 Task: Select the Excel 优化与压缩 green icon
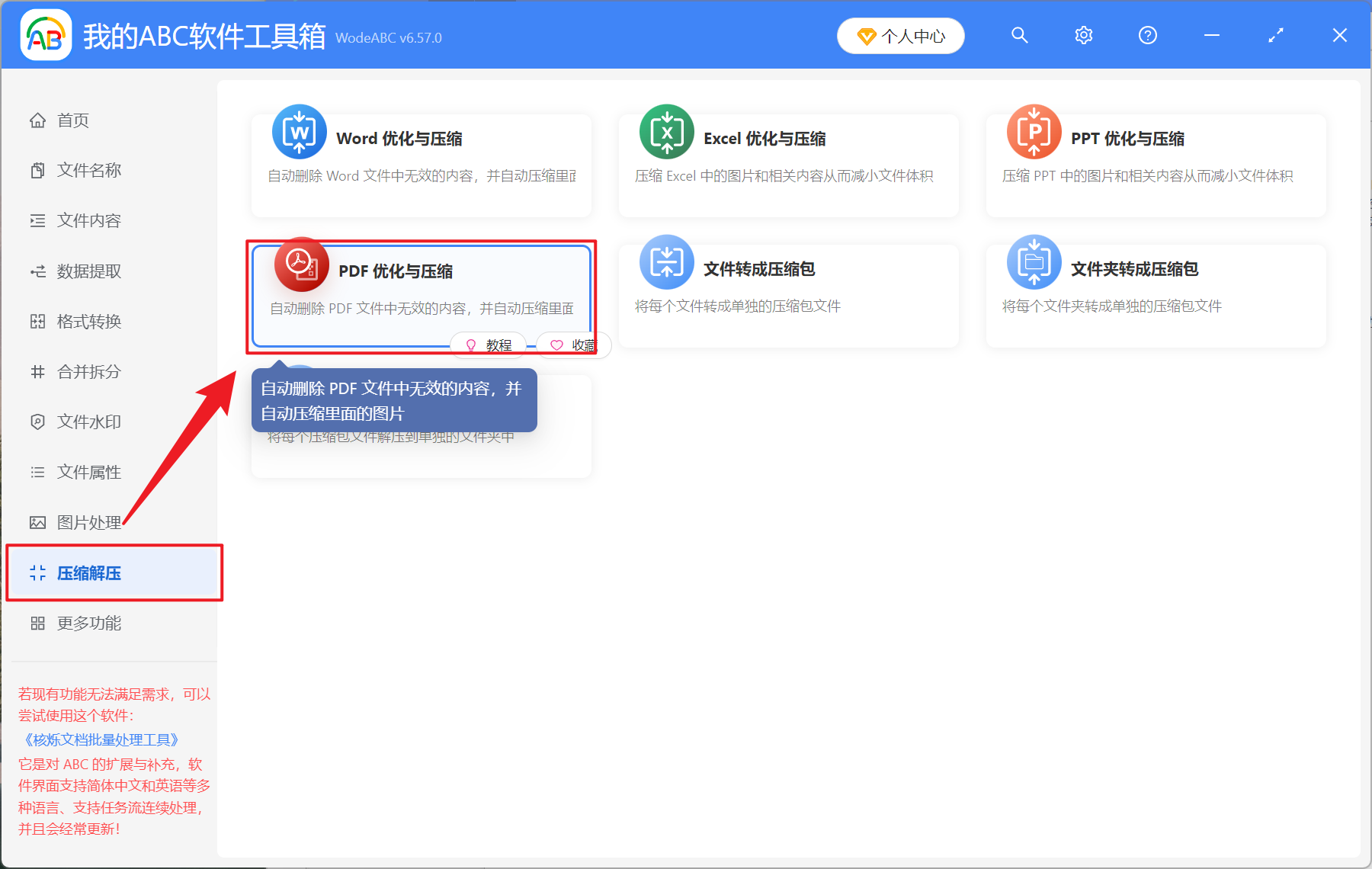pyautogui.click(x=666, y=131)
